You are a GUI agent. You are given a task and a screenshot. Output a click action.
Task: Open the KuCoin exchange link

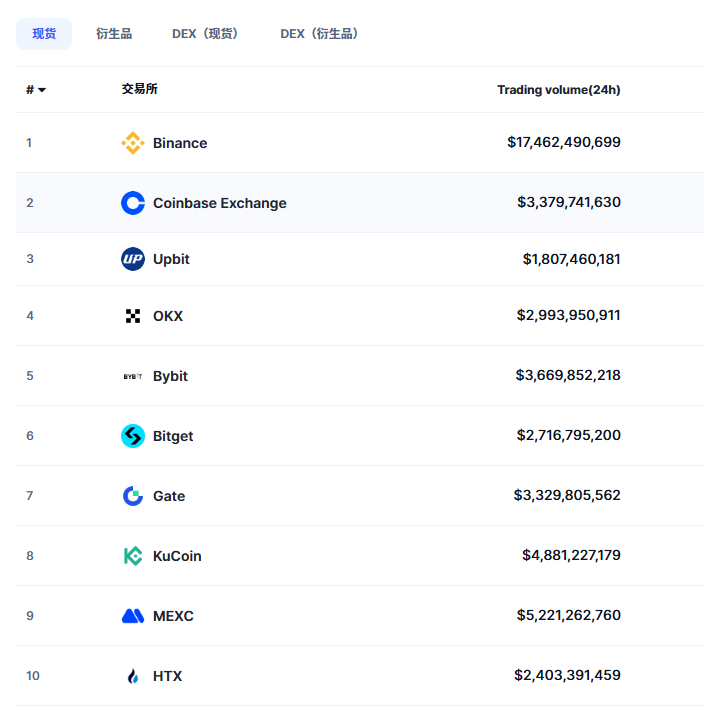[x=177, y=556]
